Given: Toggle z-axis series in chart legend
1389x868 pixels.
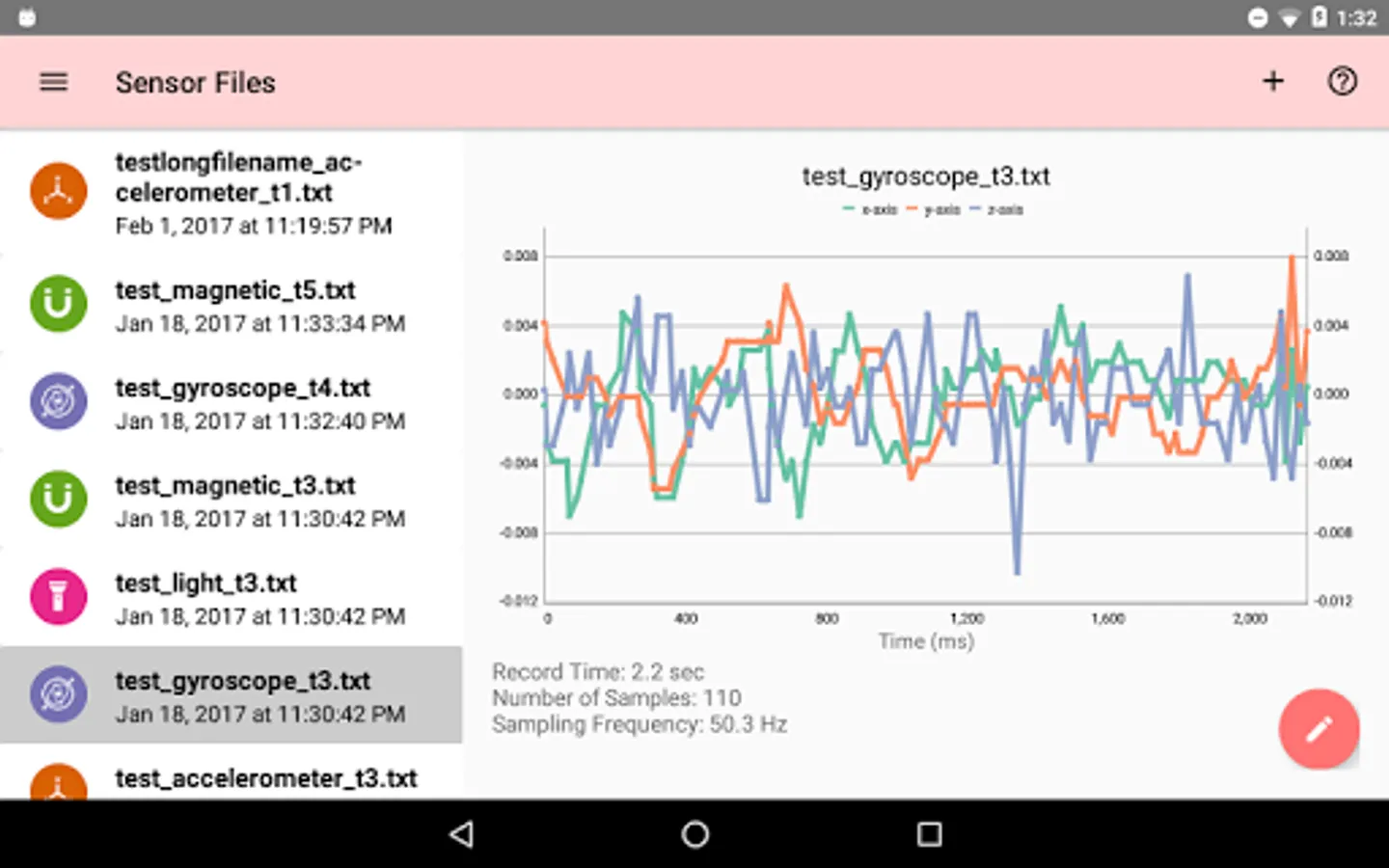Looking at the screenshot, I should tap(996, 209).
